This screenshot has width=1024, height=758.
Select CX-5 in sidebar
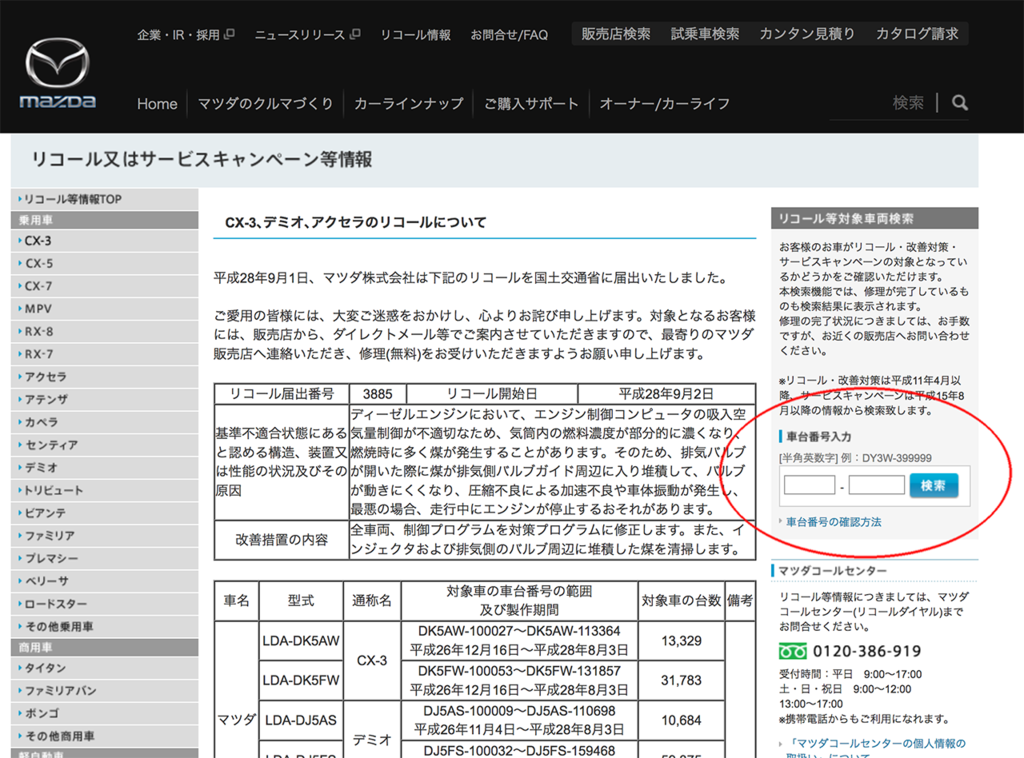104,264
